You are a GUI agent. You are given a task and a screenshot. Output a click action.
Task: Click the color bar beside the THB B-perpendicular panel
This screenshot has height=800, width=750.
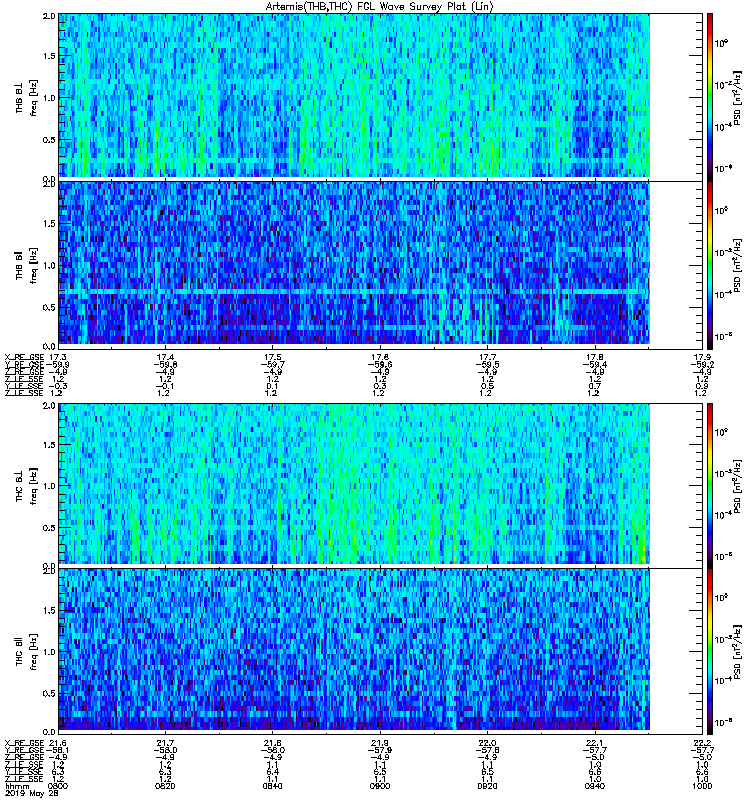pyautogui.click(x=710, y=97)
